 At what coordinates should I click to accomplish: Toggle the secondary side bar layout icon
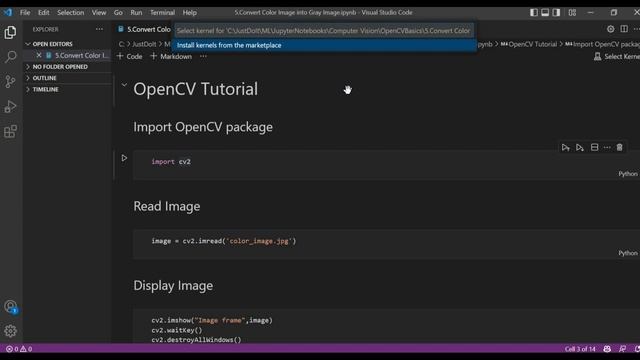(556, 13)
